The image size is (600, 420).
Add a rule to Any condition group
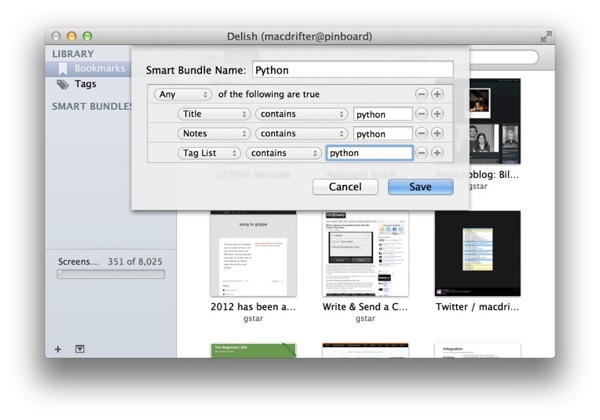point(437,94)
